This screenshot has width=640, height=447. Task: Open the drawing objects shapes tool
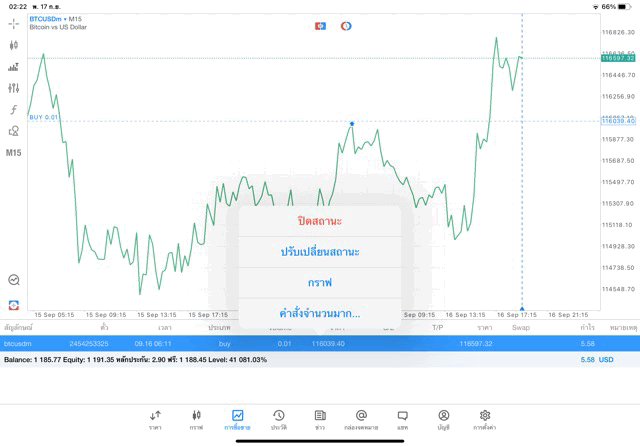point(14,131)
